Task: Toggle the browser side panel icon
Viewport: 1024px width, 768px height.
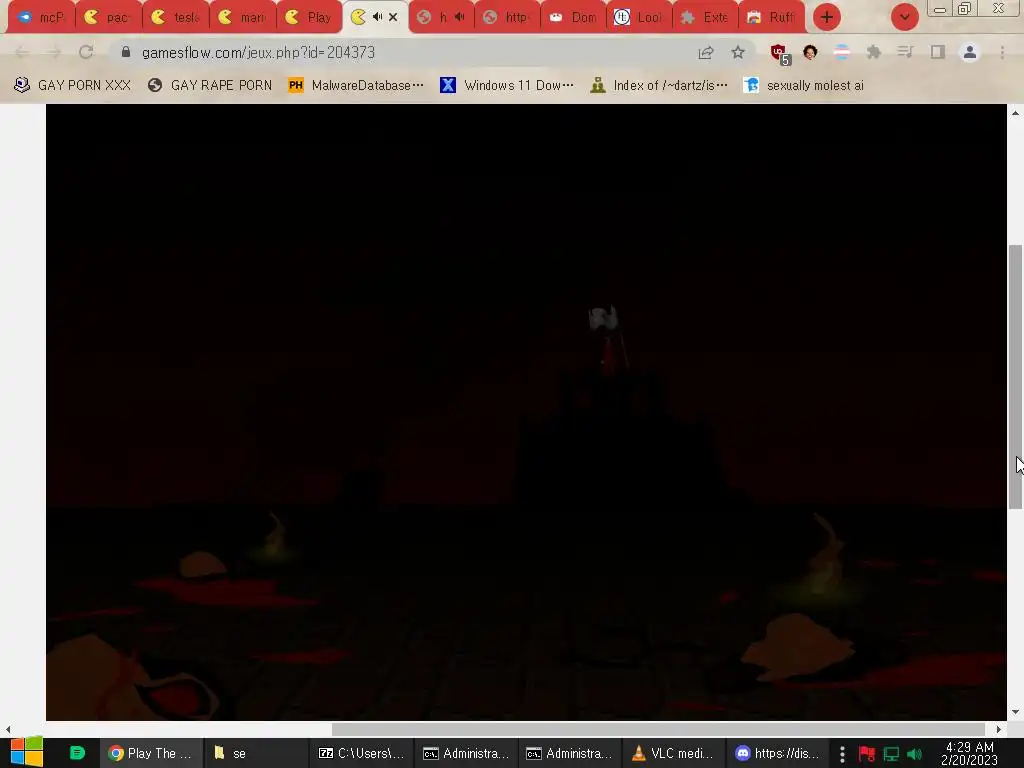Action: click(x=938, y=52)
